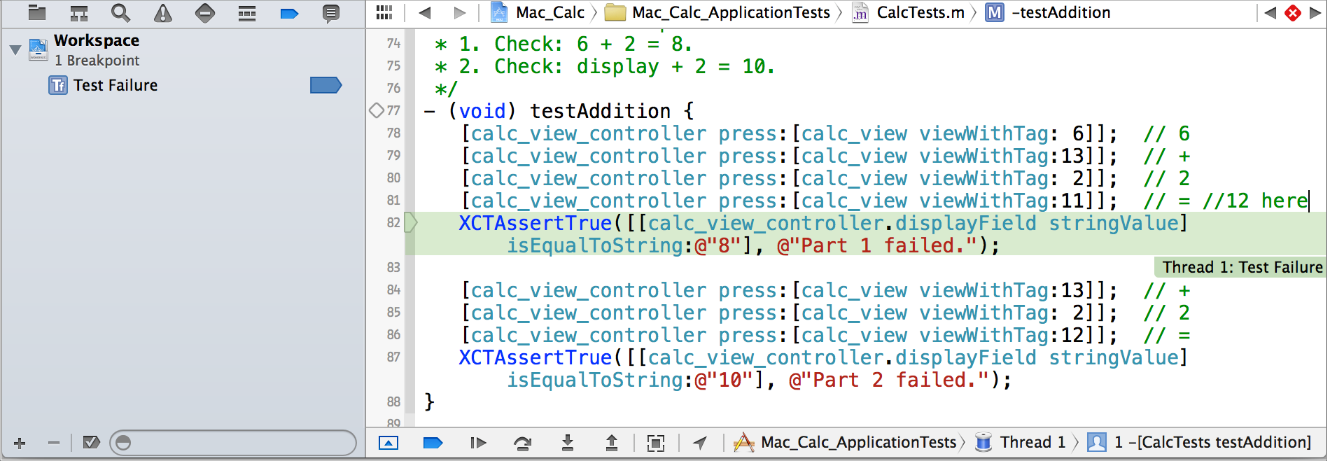Open the Thread 1 debug bar menu
The width and height of the screenshot is (1327, 461).
pos(1019,442)
